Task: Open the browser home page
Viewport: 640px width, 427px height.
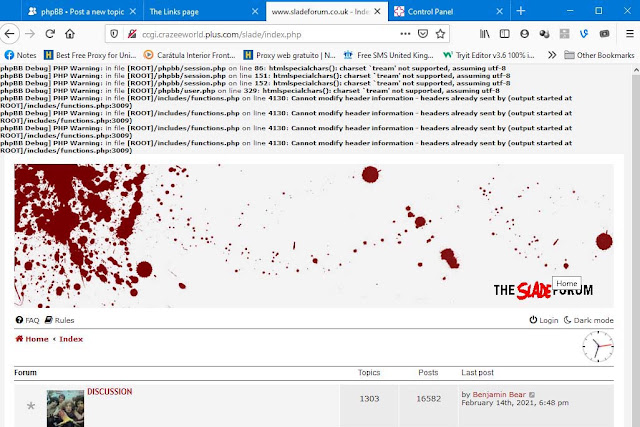Action: 70,34
